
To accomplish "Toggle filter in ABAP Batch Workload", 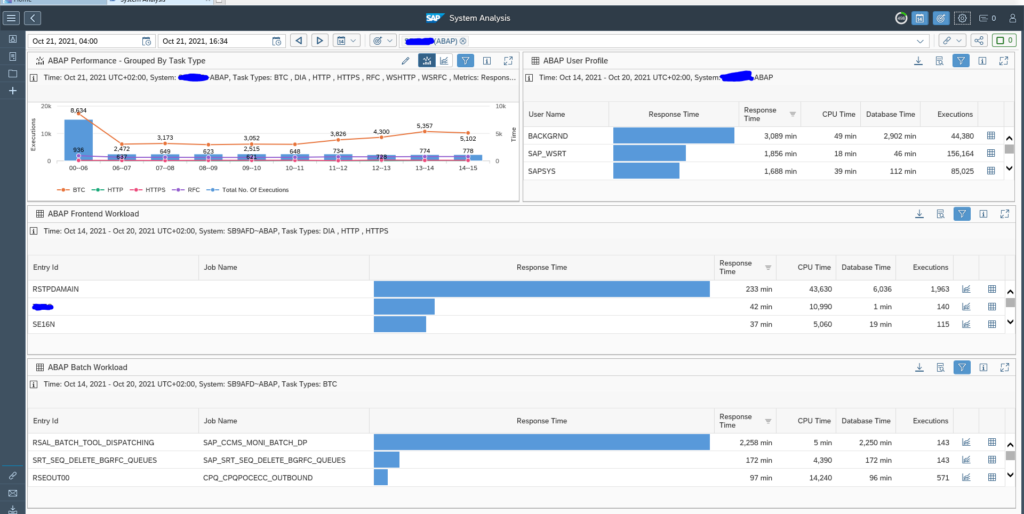I will tap(962, 367).
